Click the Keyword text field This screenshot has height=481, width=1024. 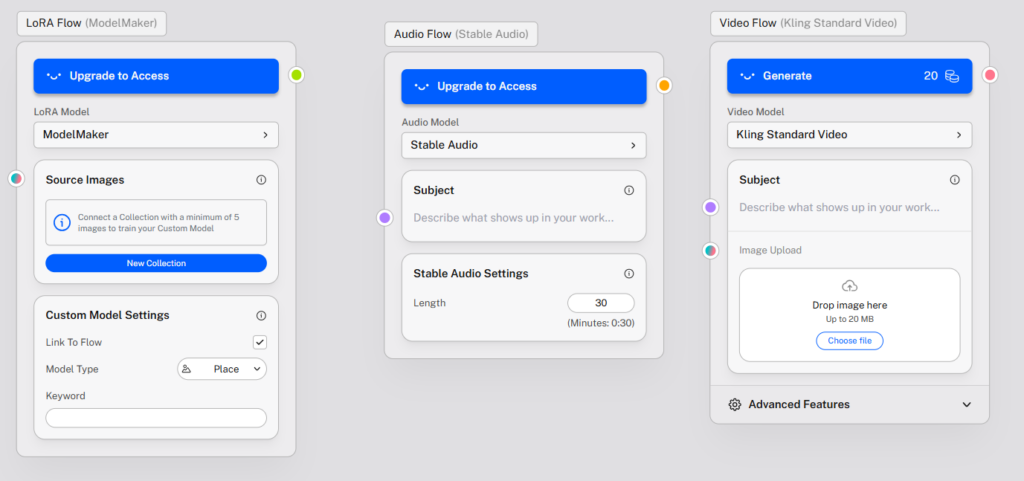coord(156,418)
